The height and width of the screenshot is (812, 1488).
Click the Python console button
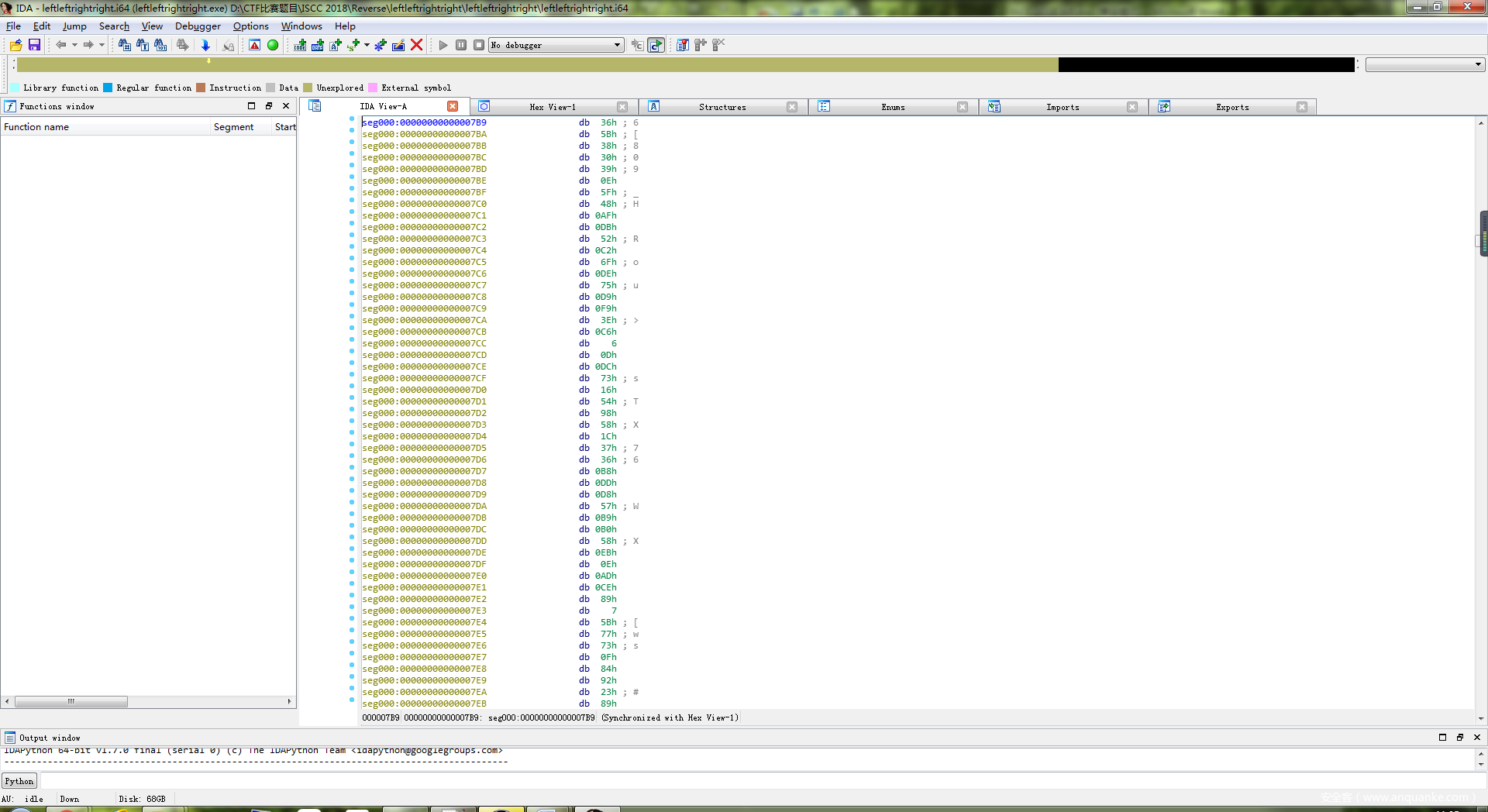click(x=19, y=781)
